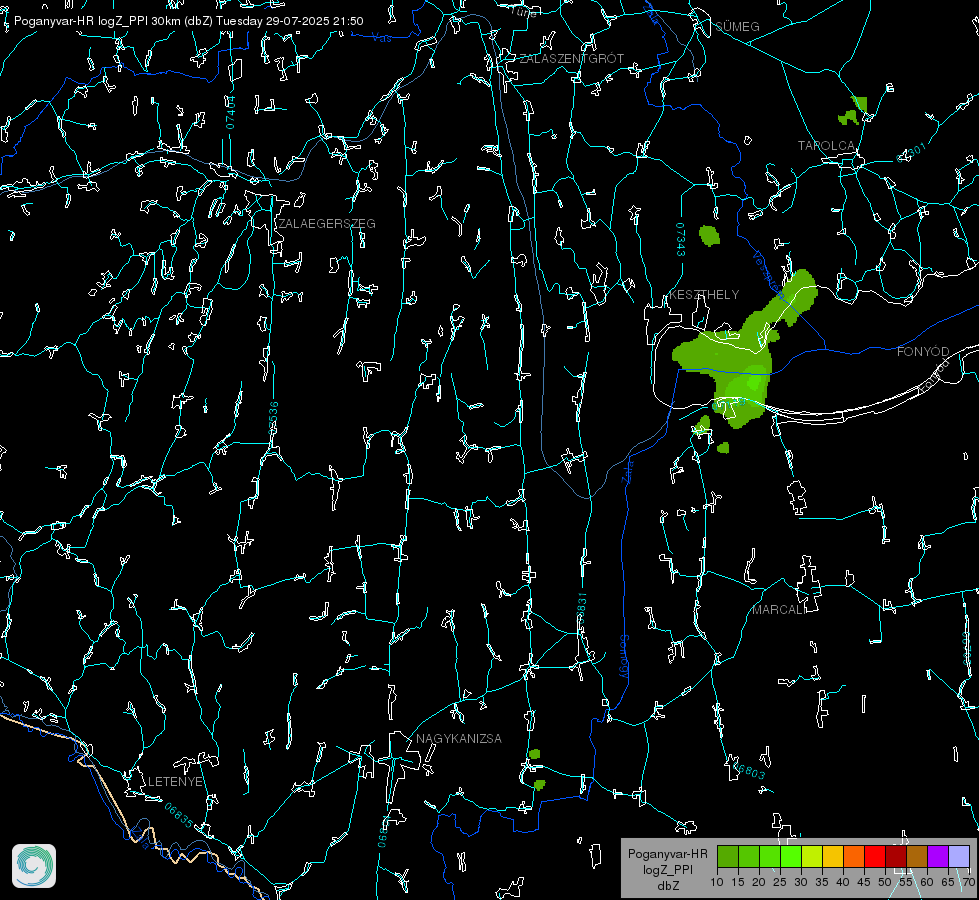The width and height of the screenshot is (979, 900).
Task: Click the 'logZ_PPI' legend label
Action: [x=668, y=869]
